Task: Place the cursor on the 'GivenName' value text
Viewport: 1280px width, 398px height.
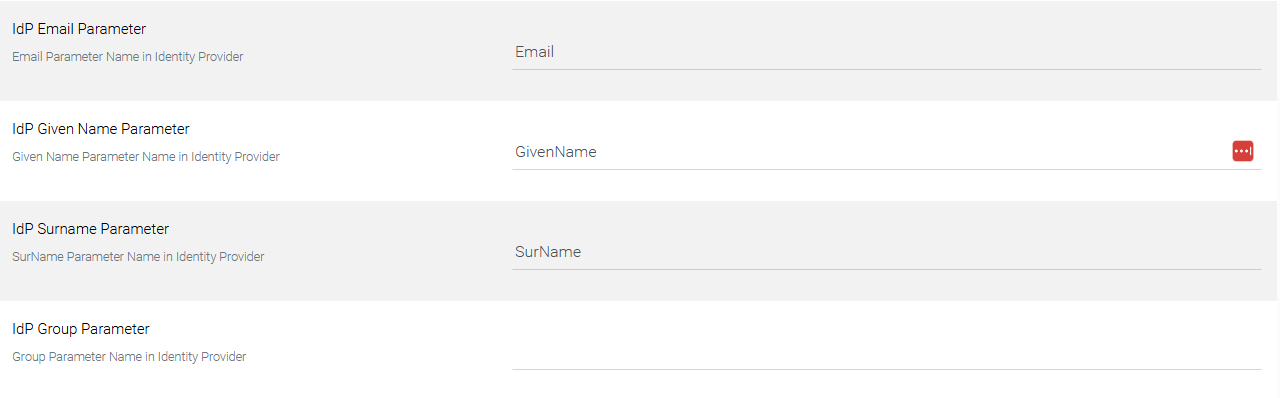Action: point(556,152)
